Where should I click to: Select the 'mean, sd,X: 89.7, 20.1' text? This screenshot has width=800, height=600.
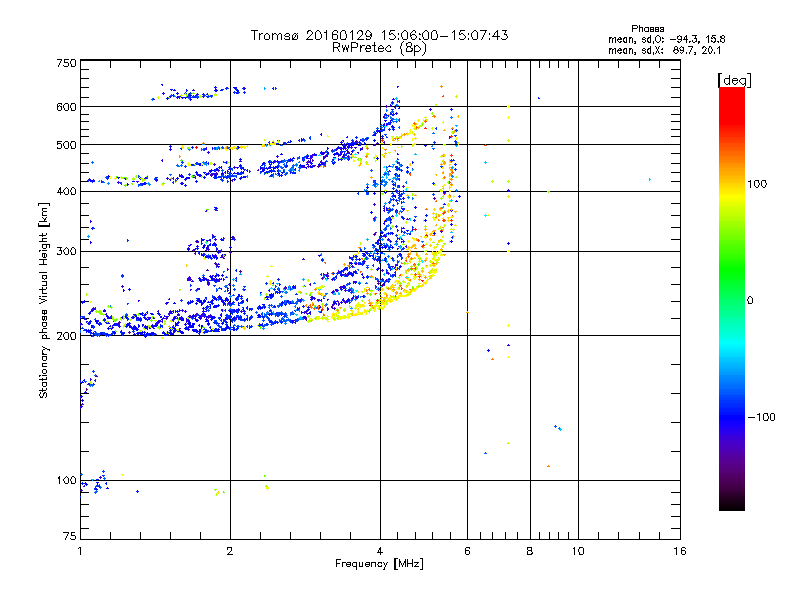[x=664, y=50]
